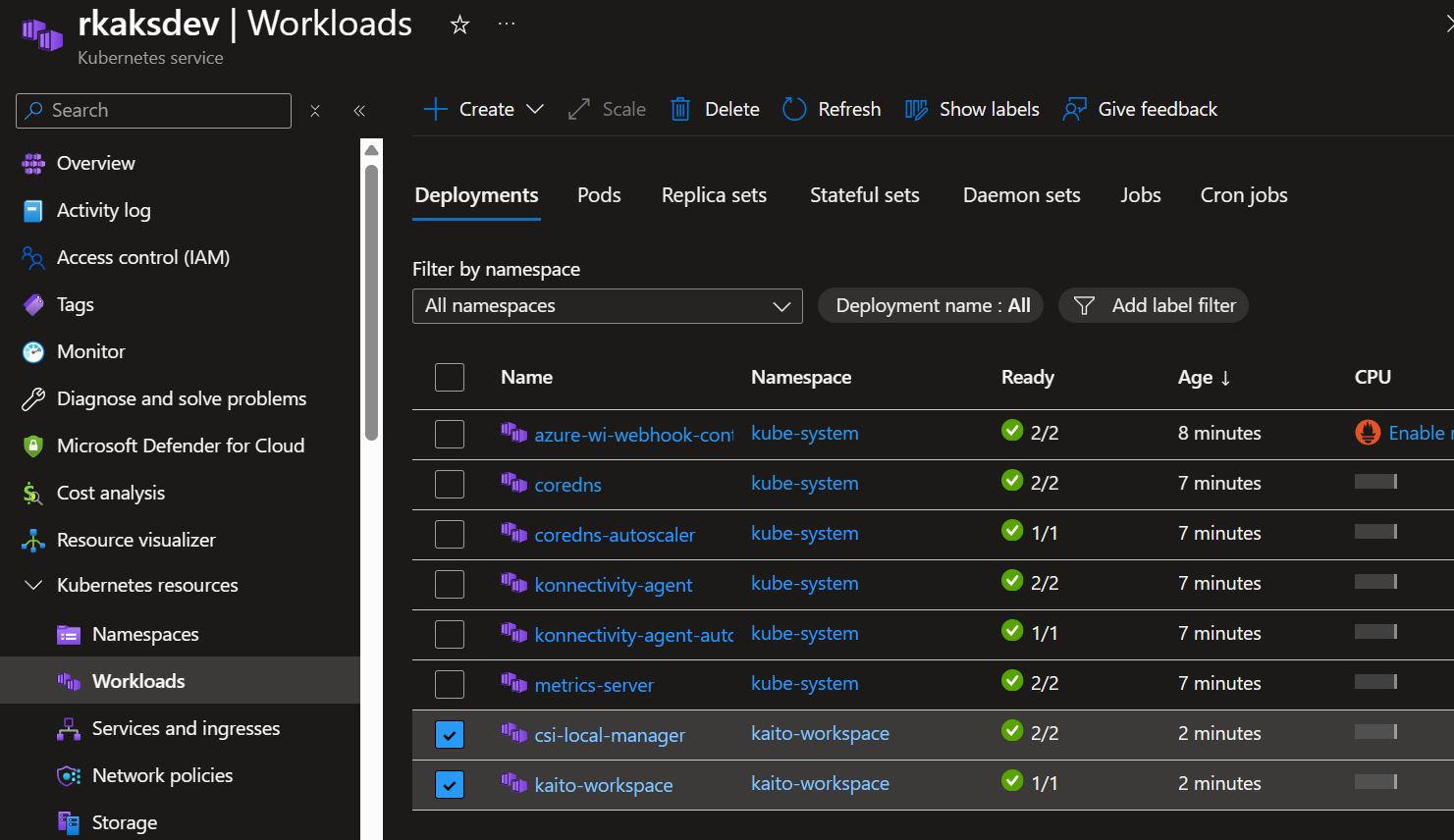
Task: Collapse the Kubernetes resources section
Action: (x=33, y=585)
